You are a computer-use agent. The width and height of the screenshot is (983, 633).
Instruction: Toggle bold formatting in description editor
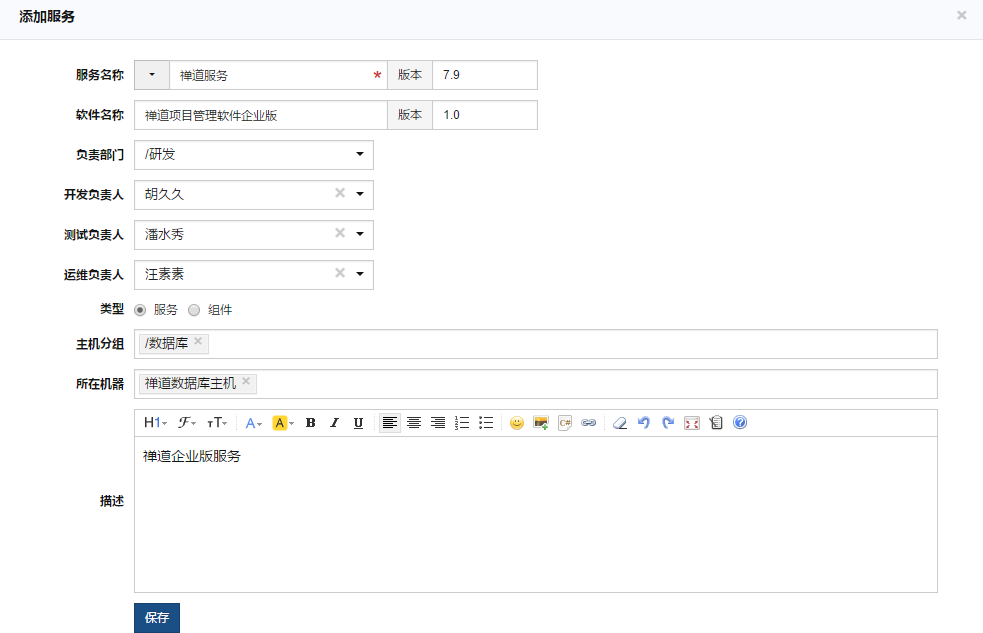click(310, 423)
